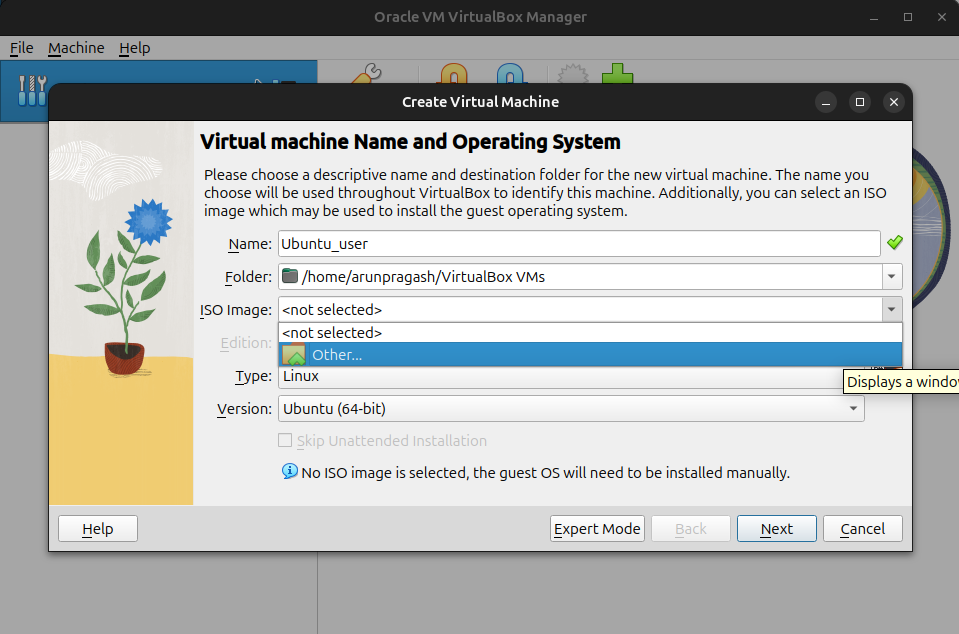Viewport: 959px width, 634px height.
Task: Click the 'No ISO image is selected' notice text
Action: pos(546,473)
